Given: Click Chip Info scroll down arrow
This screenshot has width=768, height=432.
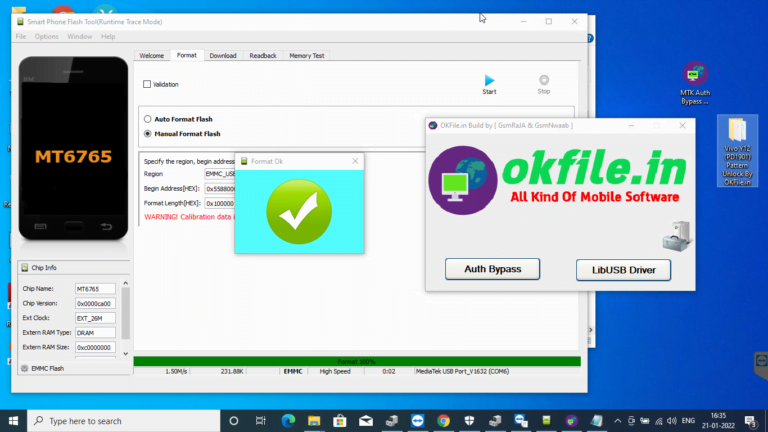Looking at the screenshot, I should 125,354.
